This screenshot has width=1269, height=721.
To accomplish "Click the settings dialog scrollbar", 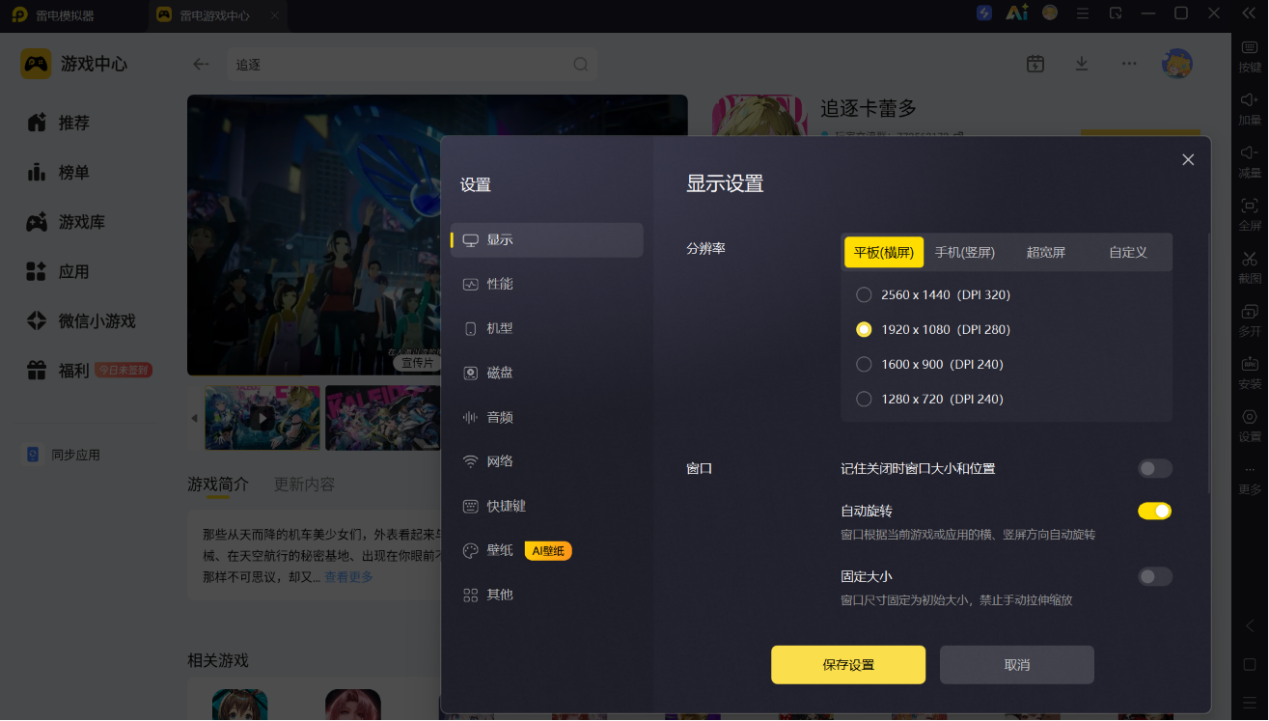I will click(1208, 362).
